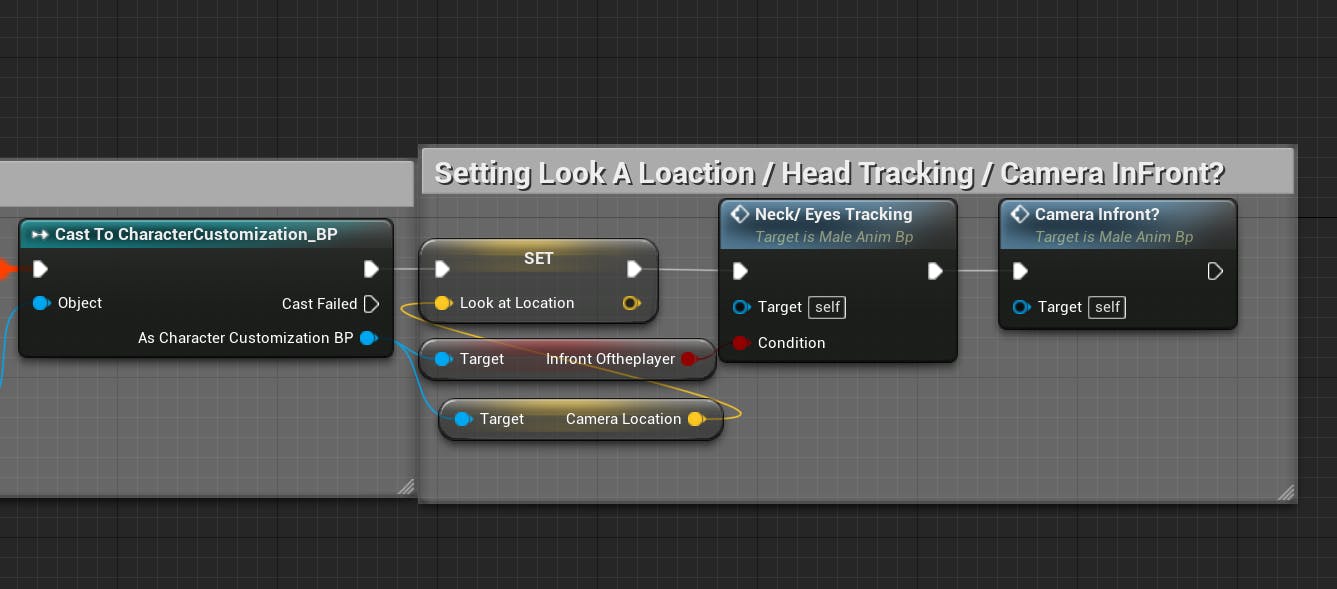Image resolution: width=1337 pixels, height=589 pixels.
Task: Click the Cast Failed execution pin
Action: point(371,303)
